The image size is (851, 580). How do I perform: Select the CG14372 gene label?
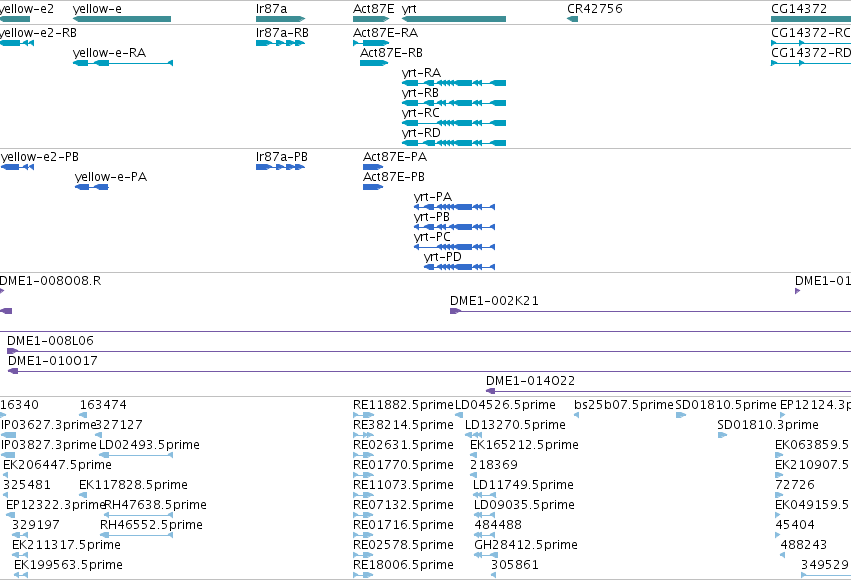(x=799, y=9)
